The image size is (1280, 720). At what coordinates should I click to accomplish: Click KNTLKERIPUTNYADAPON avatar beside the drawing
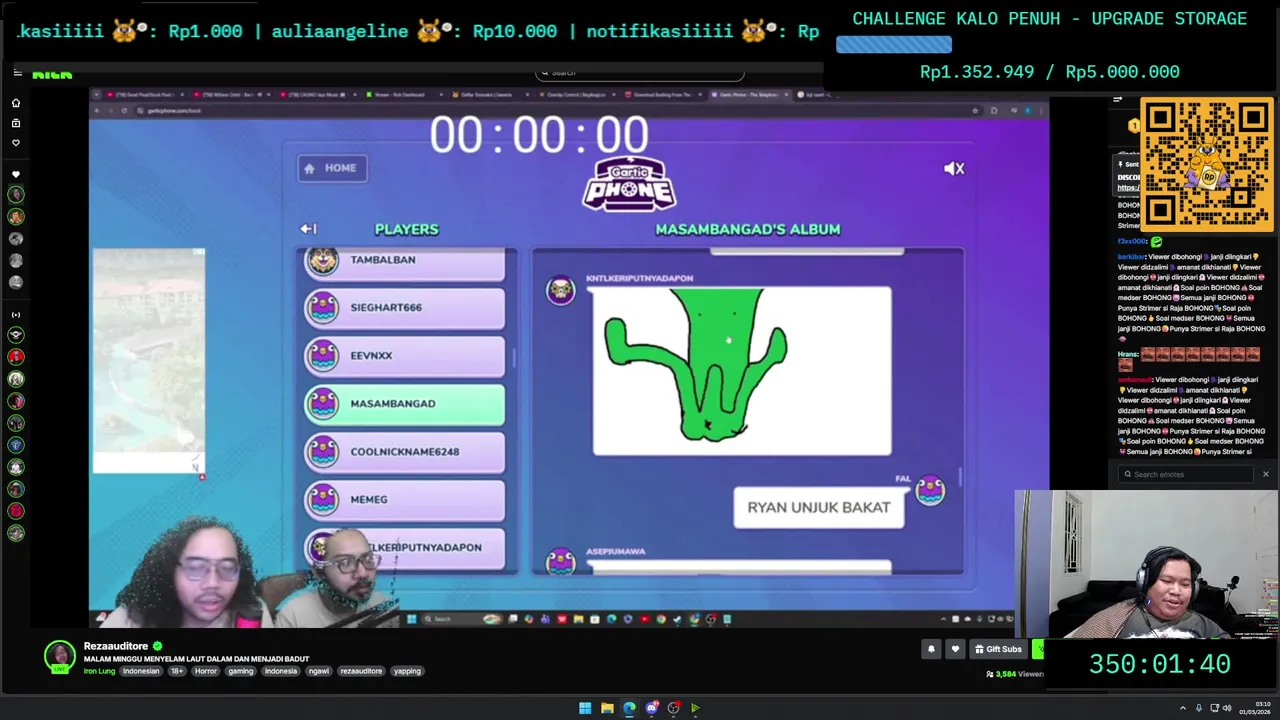point(561,290)
